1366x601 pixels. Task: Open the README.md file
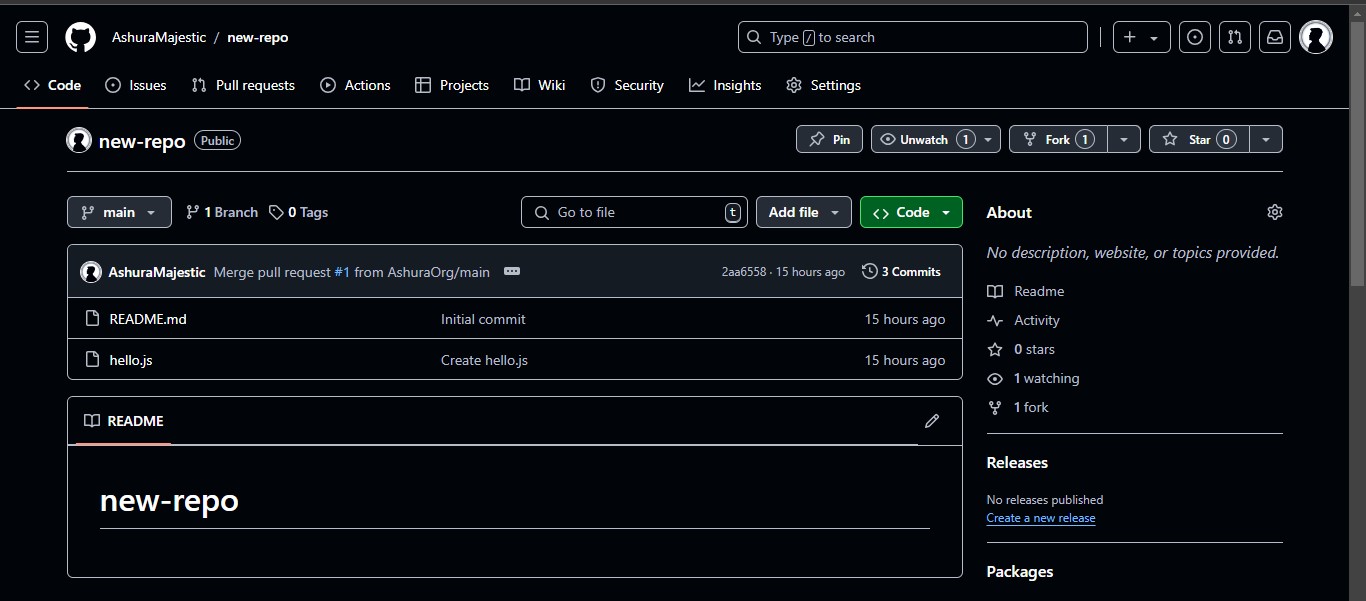tap(148, 319)
